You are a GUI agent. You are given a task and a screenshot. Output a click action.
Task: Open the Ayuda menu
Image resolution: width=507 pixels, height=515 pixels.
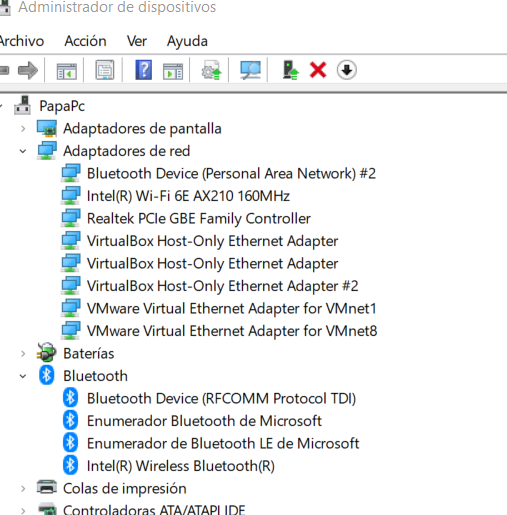[187, 42]
